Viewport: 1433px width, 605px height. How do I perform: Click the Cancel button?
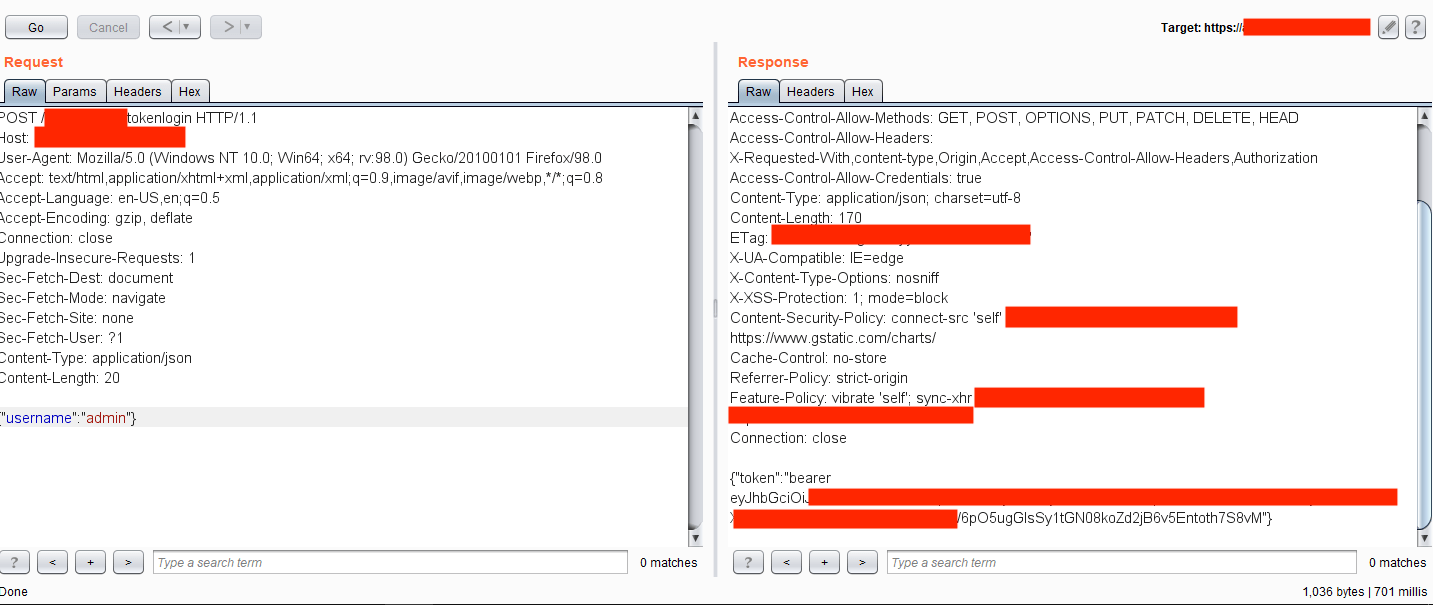coord(108,27)
